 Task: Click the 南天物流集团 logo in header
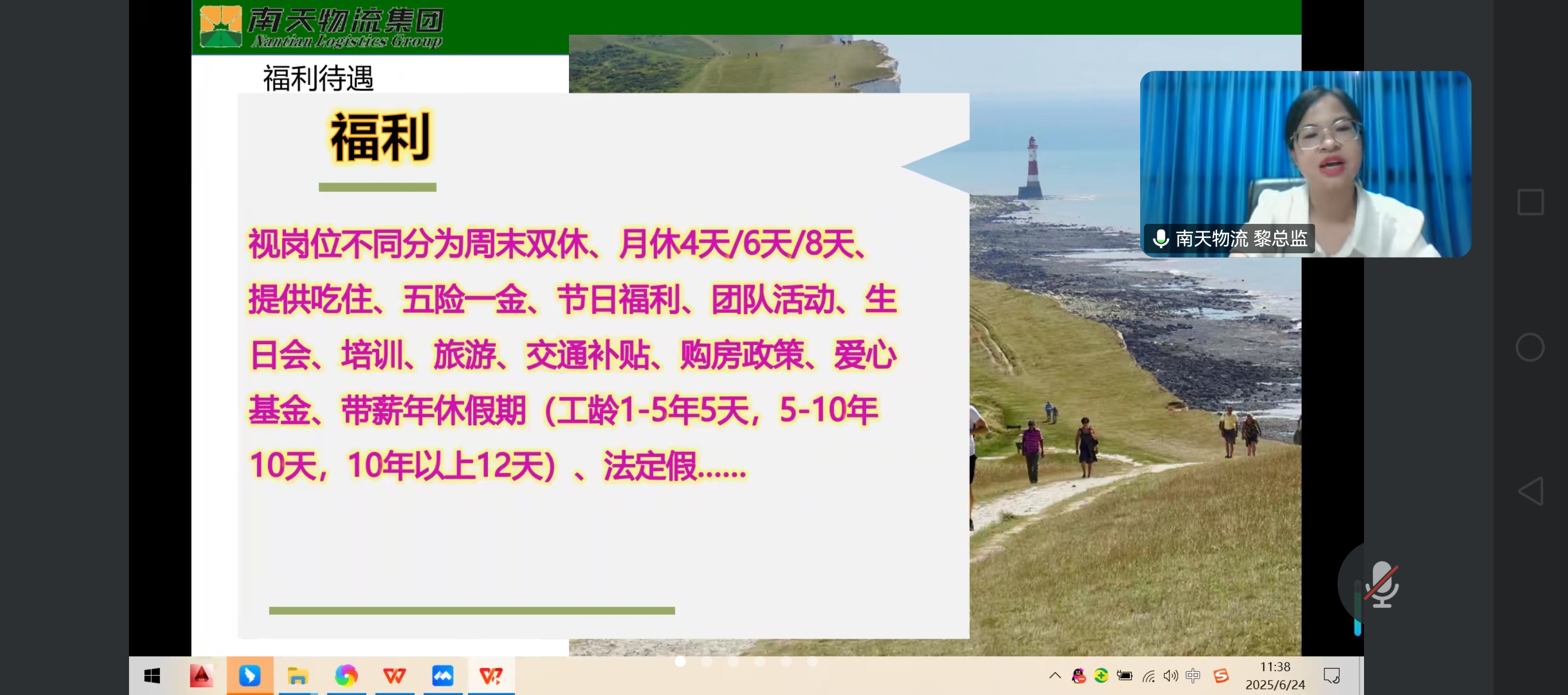click(321, 28)
